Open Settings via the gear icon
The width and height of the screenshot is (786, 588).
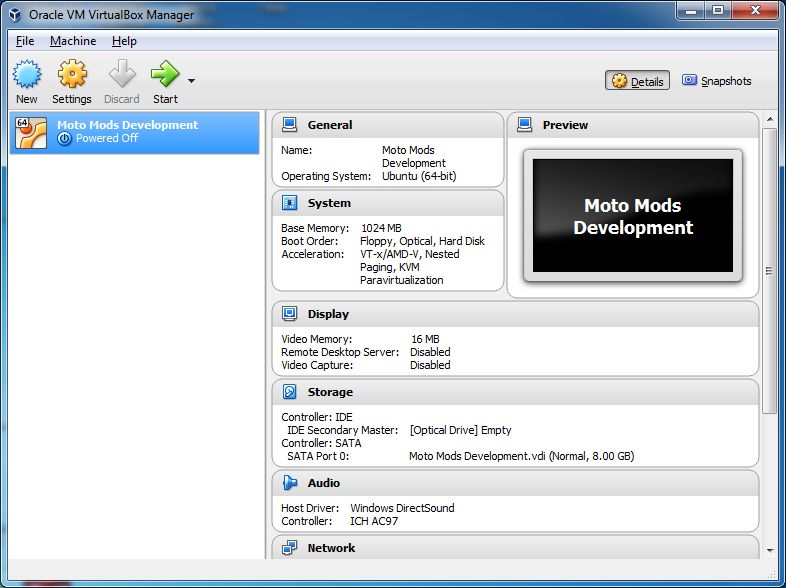tap(72, 74)
